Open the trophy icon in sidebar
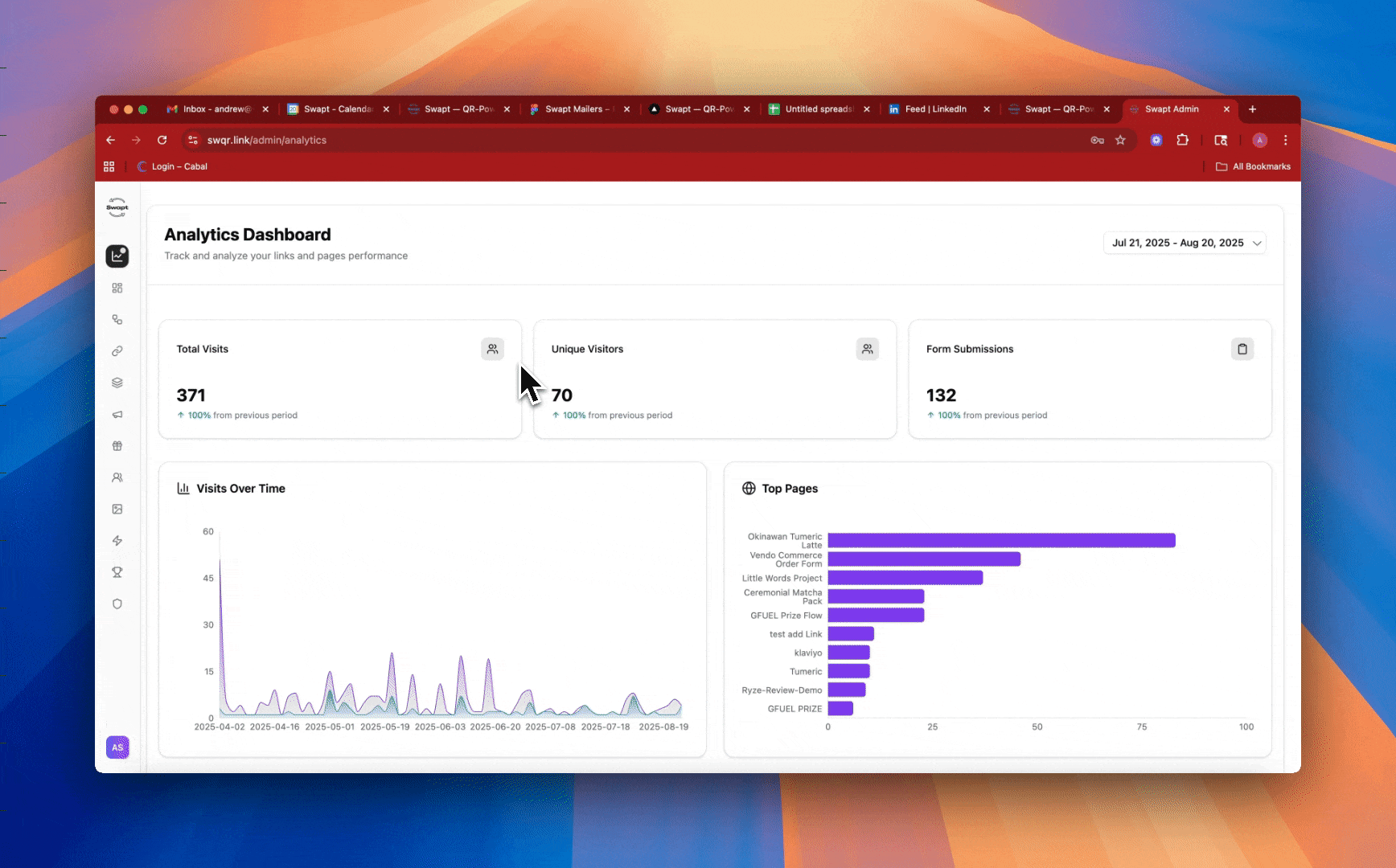1396x868 pixels. click(117, 572)
